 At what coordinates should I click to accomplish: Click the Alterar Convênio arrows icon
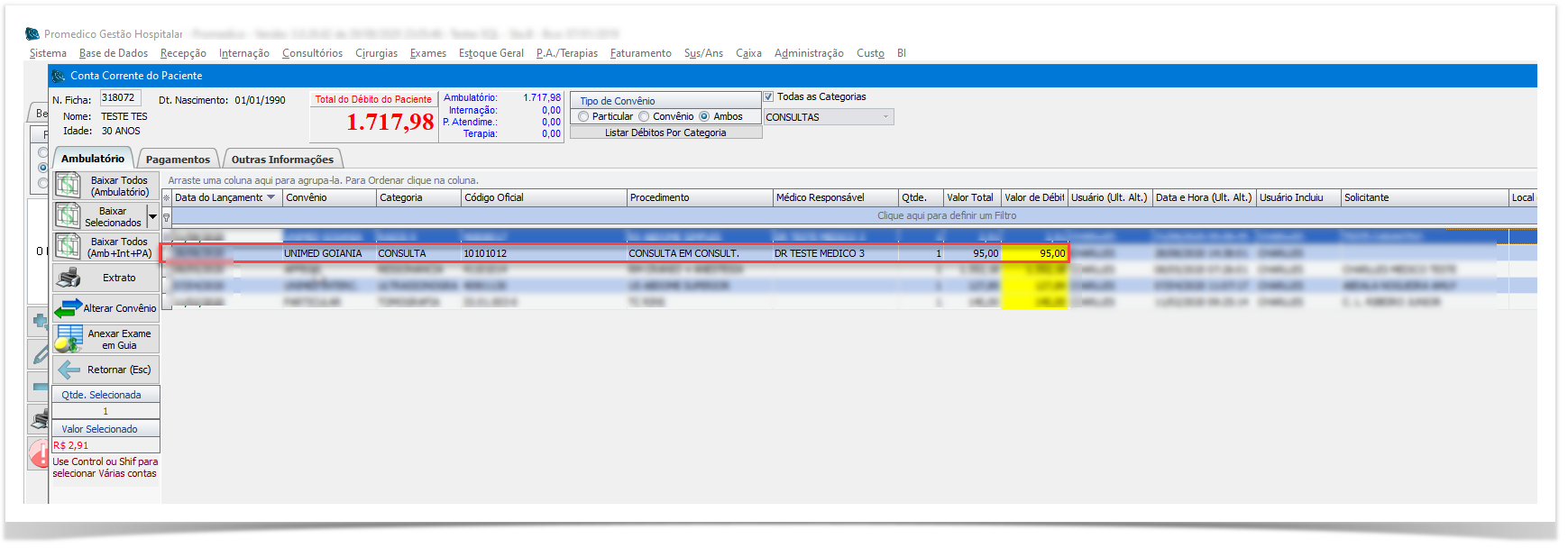(x=69, y=309)
